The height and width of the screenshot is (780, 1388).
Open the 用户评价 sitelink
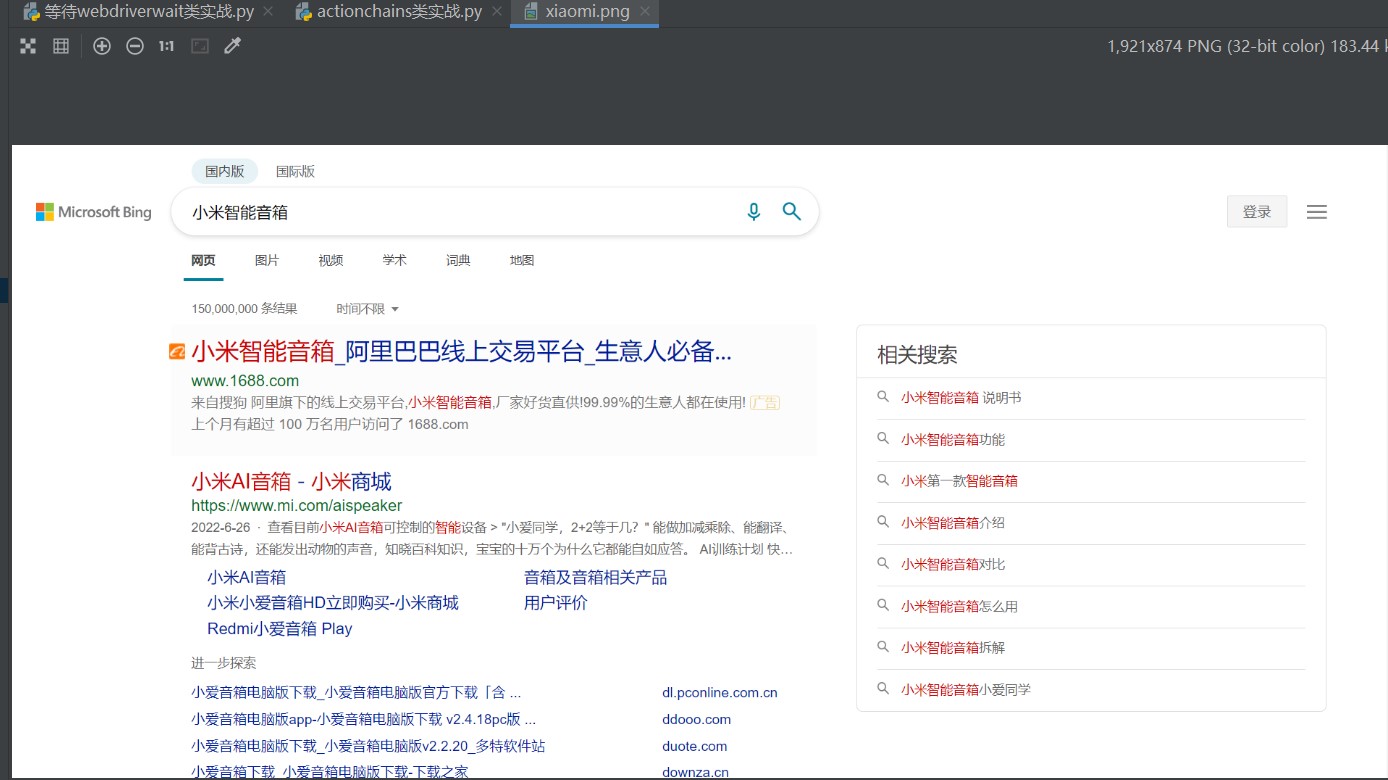coord(556,603)
